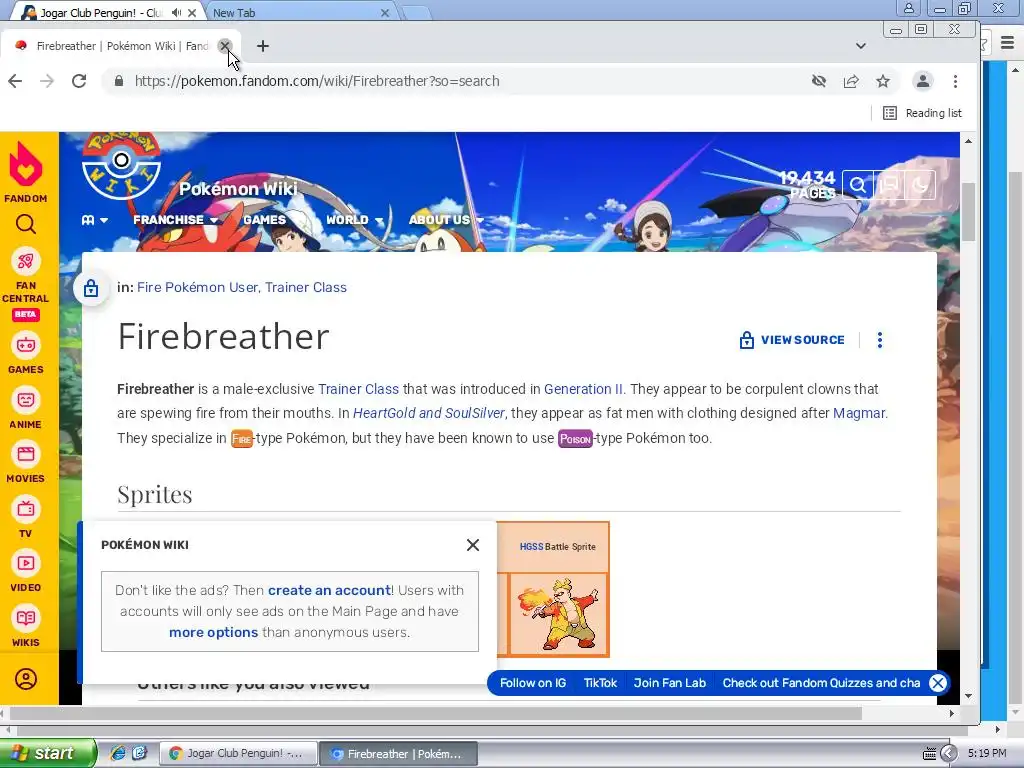The width and height of the screenshot is (1024, 768).
Task: View site information lock icon in address bar
Action: (x=118, y=81)
